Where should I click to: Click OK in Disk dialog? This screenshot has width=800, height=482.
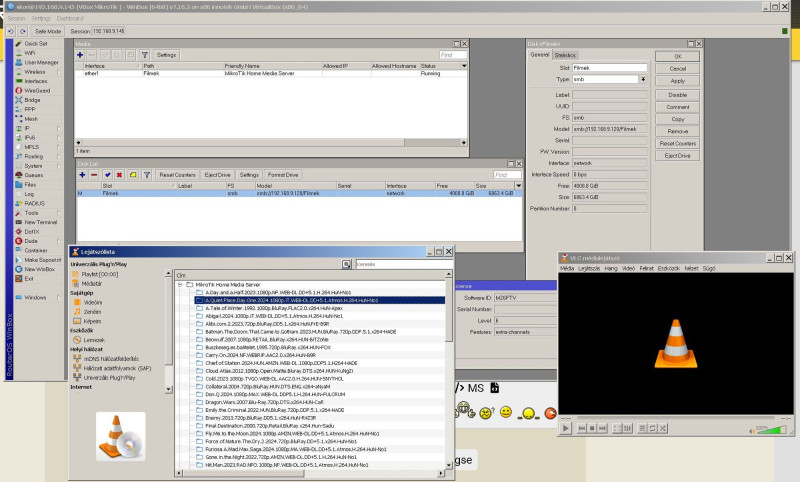pos(678,57)
